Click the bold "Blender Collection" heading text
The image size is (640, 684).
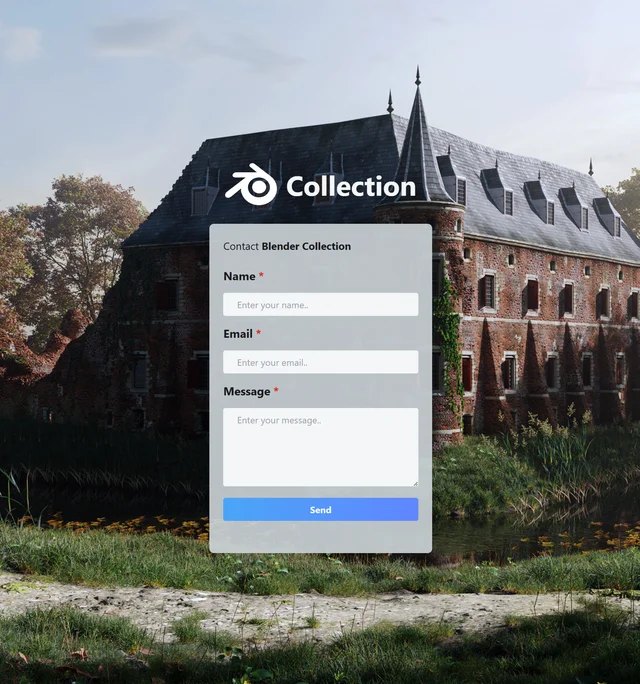coord(306,246)
